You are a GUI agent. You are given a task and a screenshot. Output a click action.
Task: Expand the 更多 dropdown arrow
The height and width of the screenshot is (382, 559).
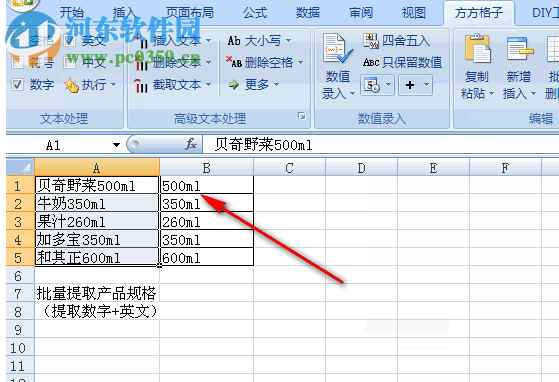(x=276, y=84)
